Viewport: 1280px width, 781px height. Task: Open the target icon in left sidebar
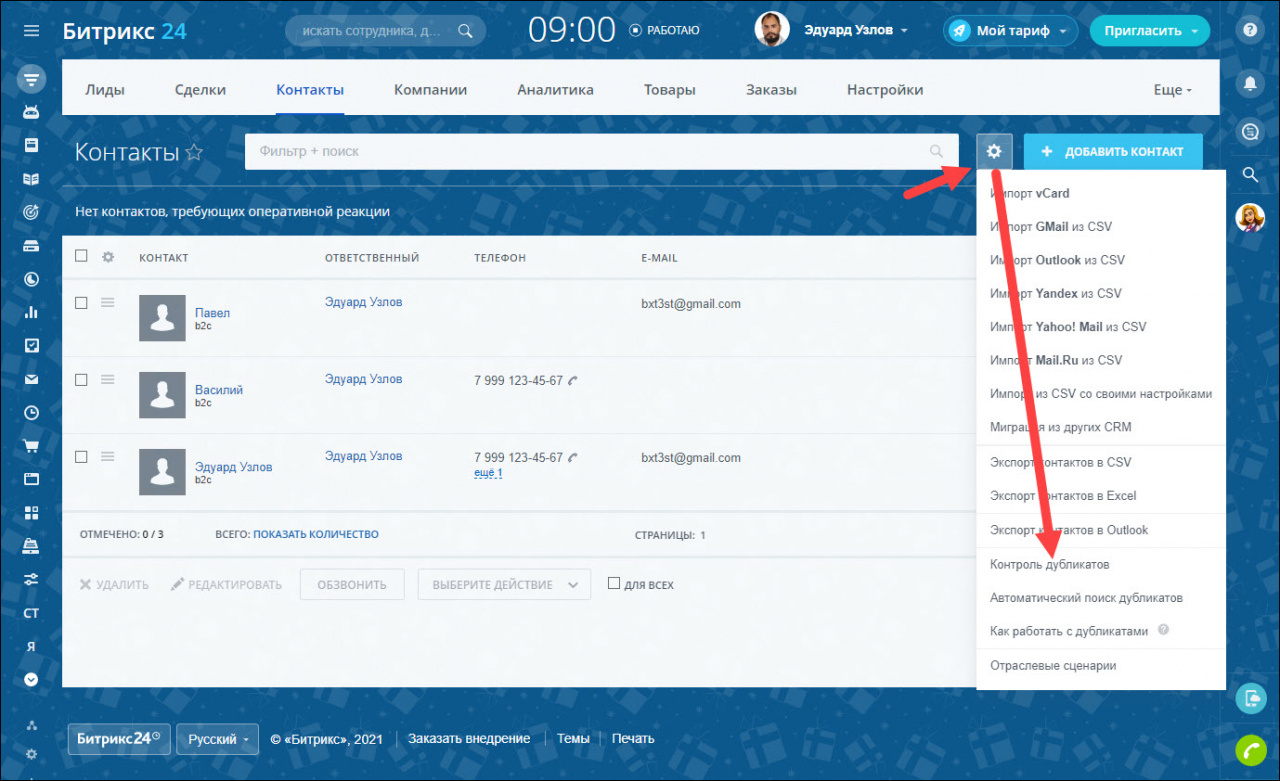[x=31, y=212]
